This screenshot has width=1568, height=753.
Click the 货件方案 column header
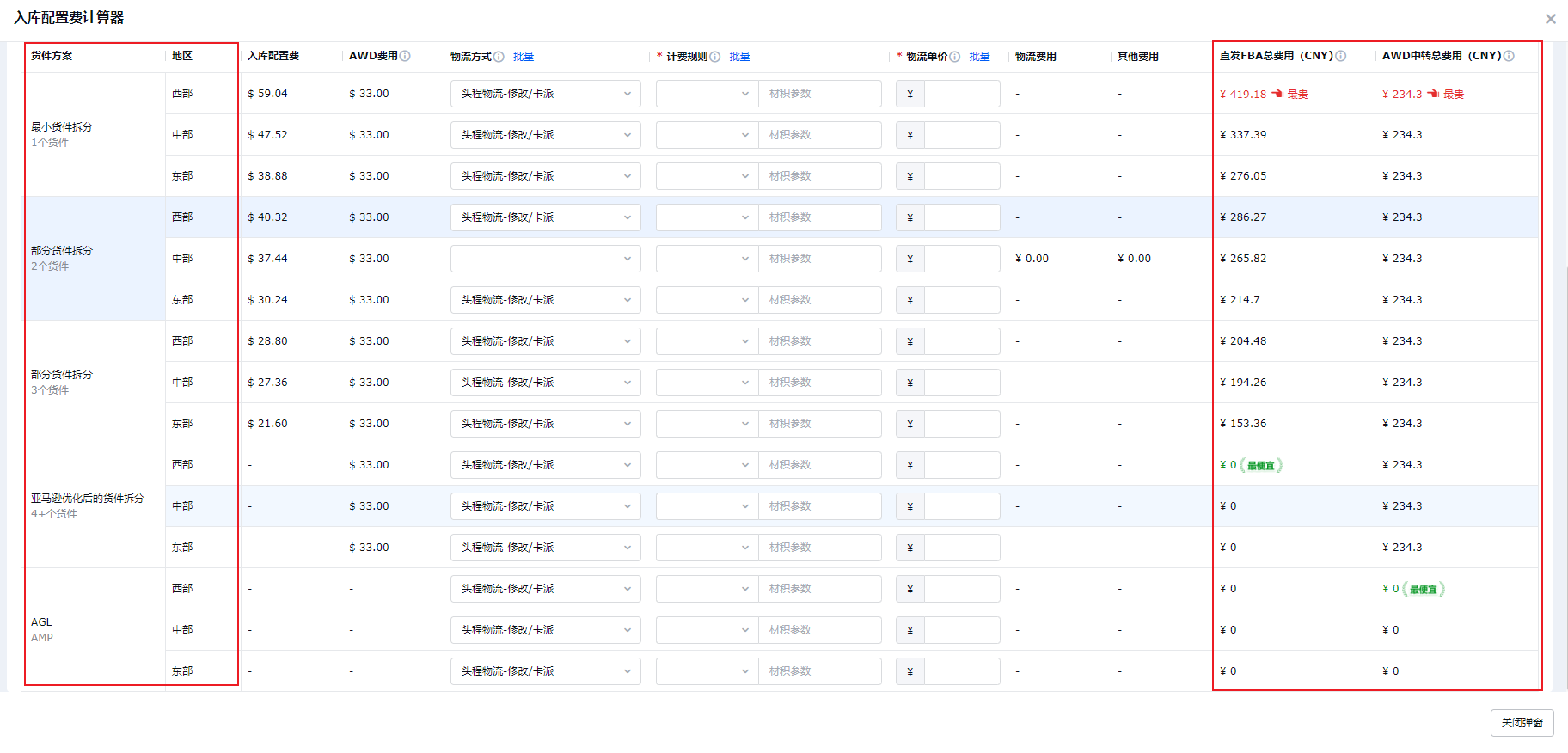tap(52, 56)
